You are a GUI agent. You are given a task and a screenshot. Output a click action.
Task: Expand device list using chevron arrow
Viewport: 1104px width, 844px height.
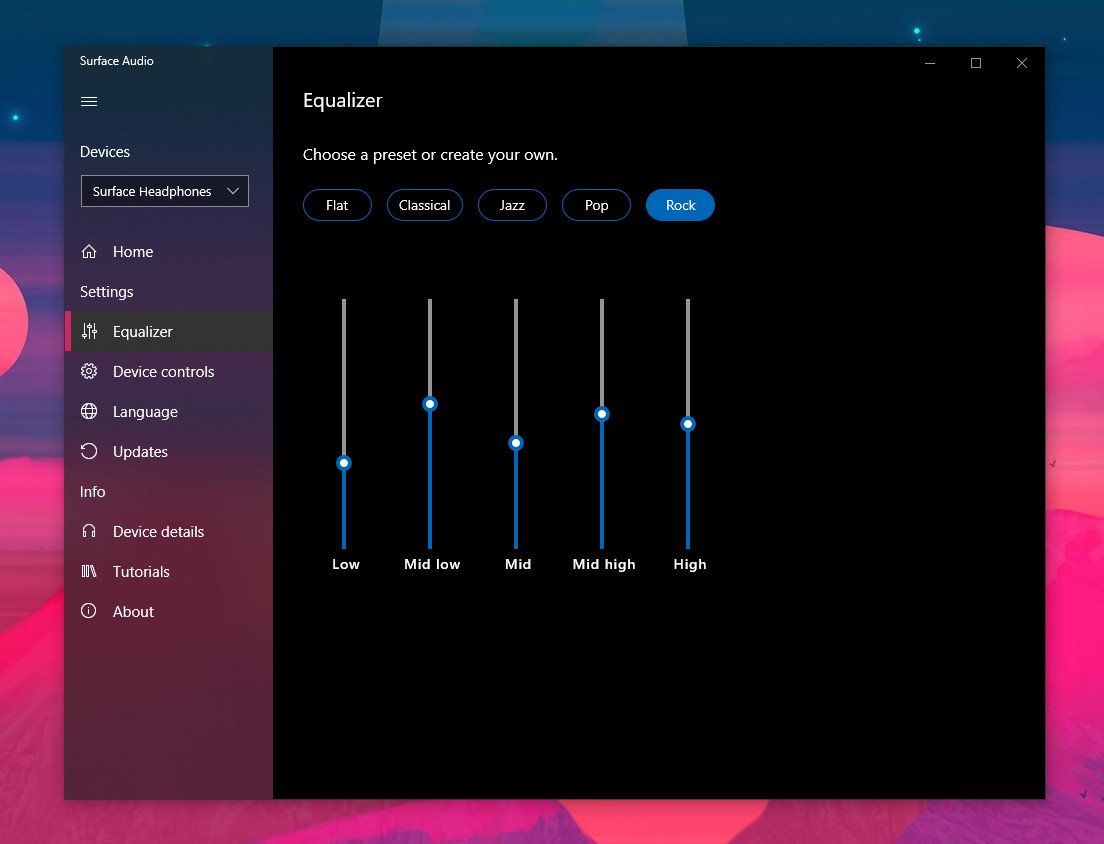coord(232,191)
